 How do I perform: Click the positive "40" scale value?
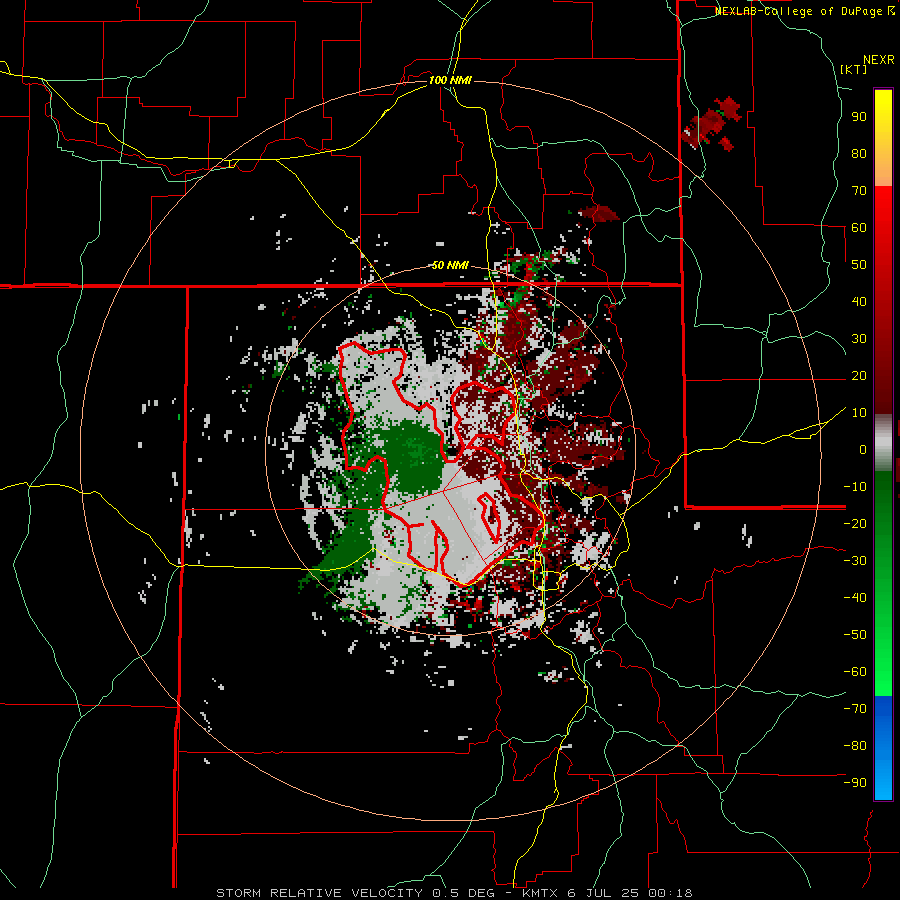click(859, 301)
